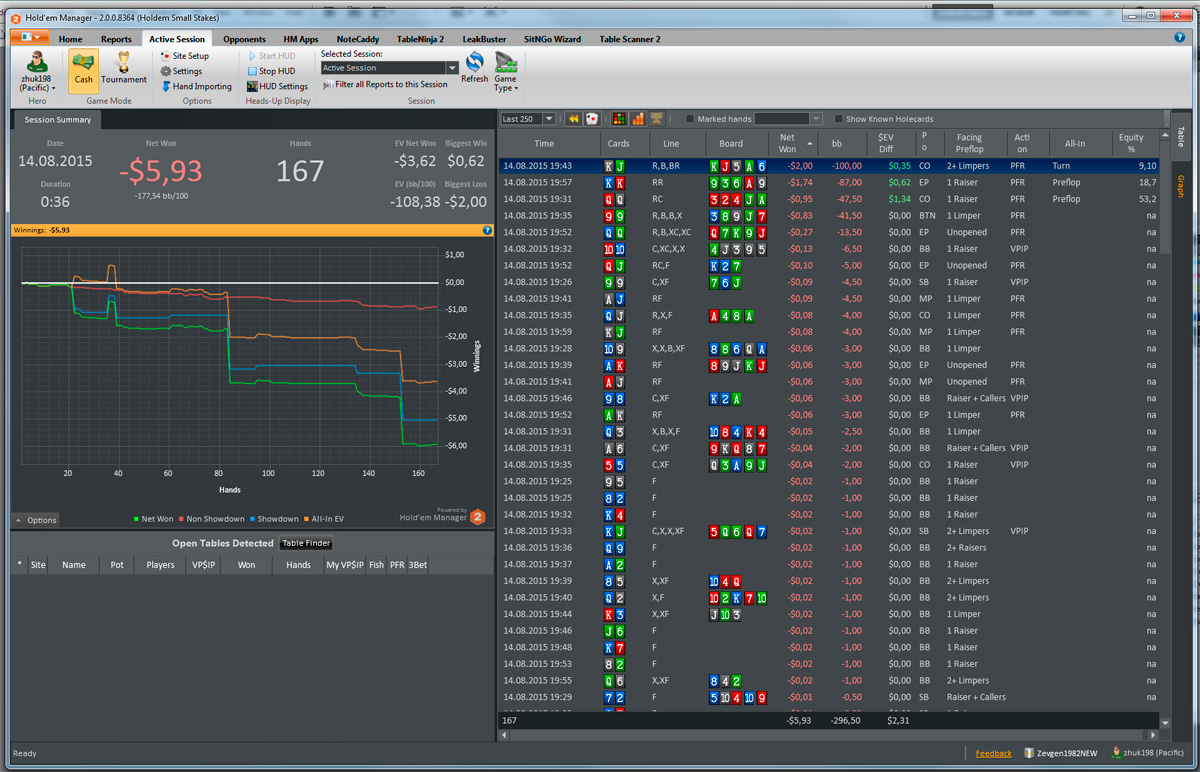
Task: Click the zhuk198 (Pacific) status bar icon
Action: 1115,753
